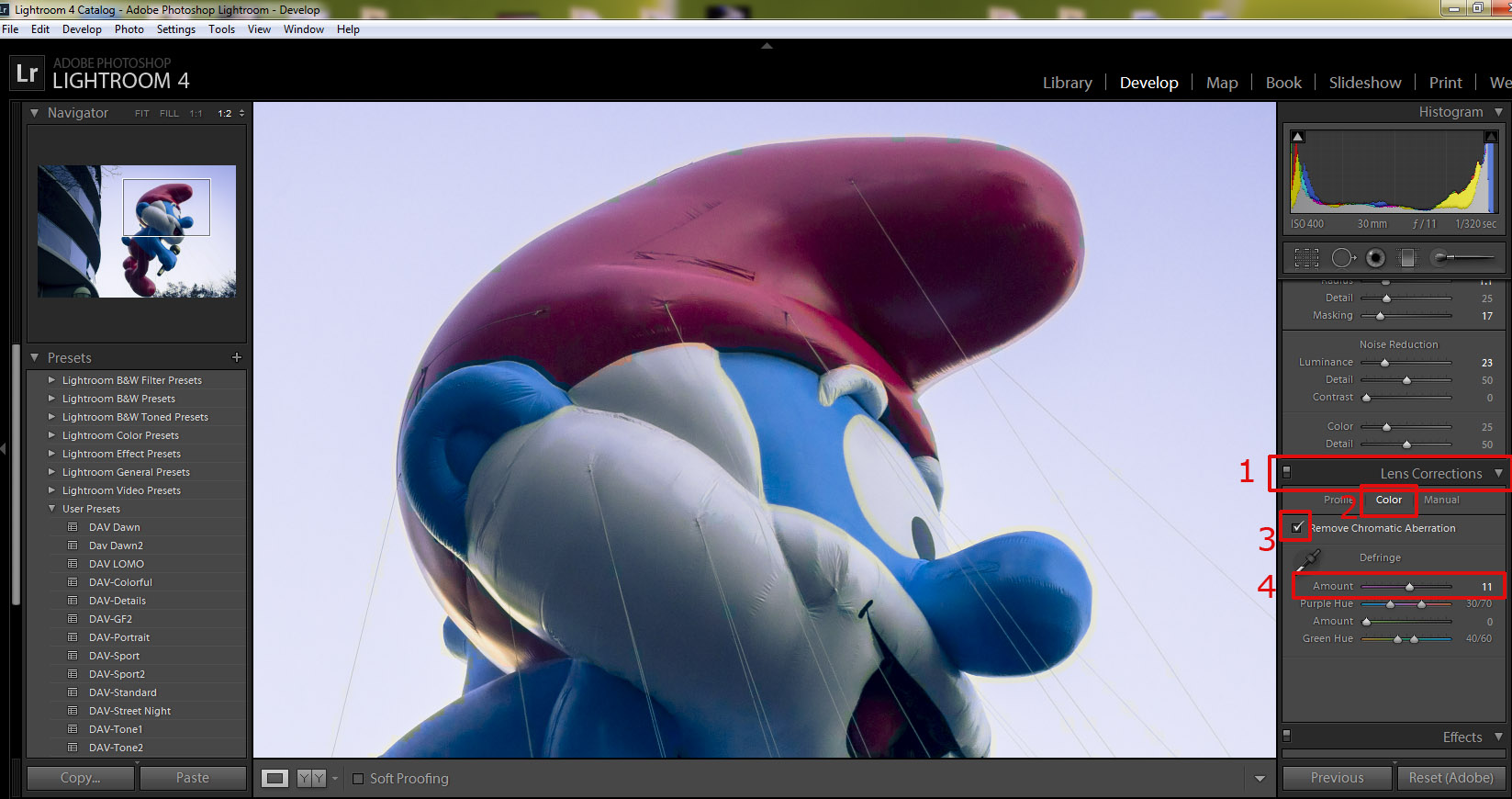Set navigator zoom to FILL

(170, 114)
